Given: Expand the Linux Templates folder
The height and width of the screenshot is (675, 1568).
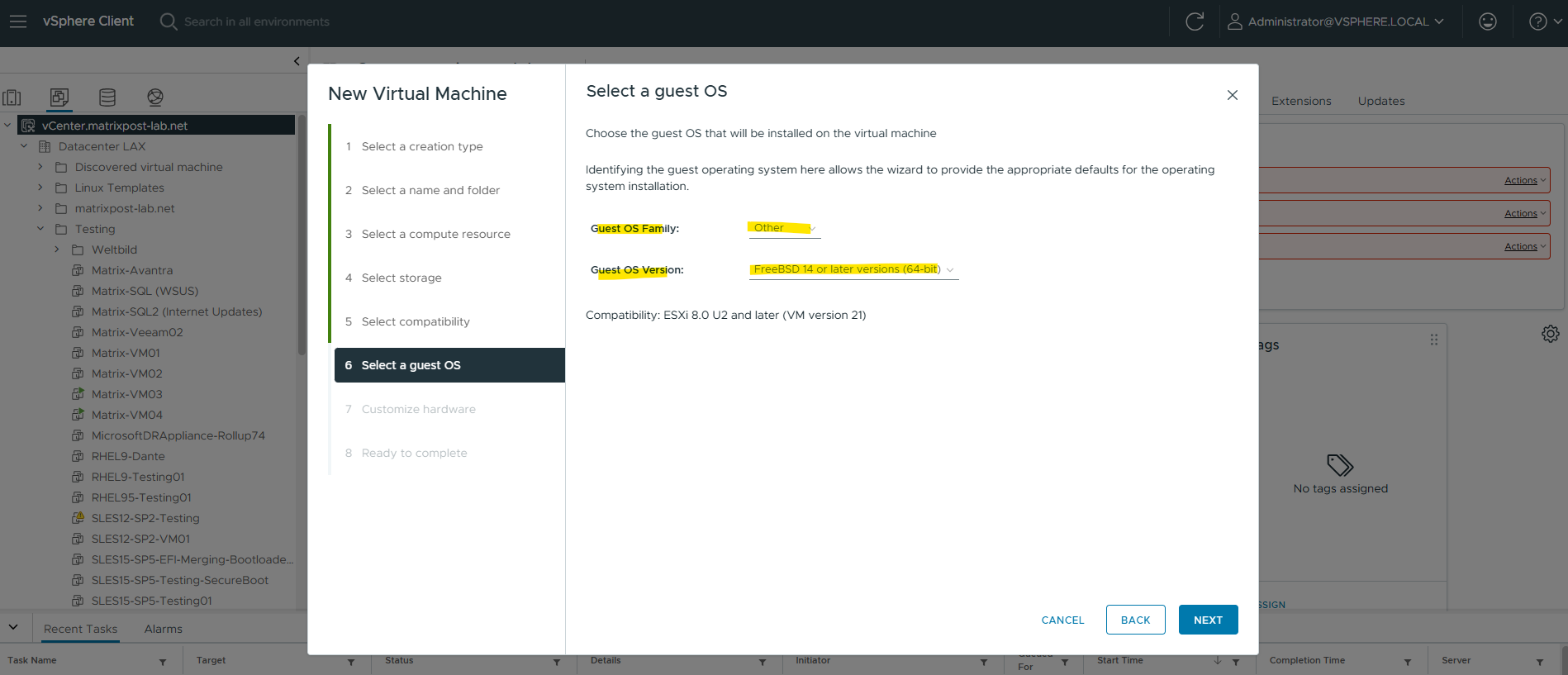Looking at the screenshot, I should pos(40,188).
